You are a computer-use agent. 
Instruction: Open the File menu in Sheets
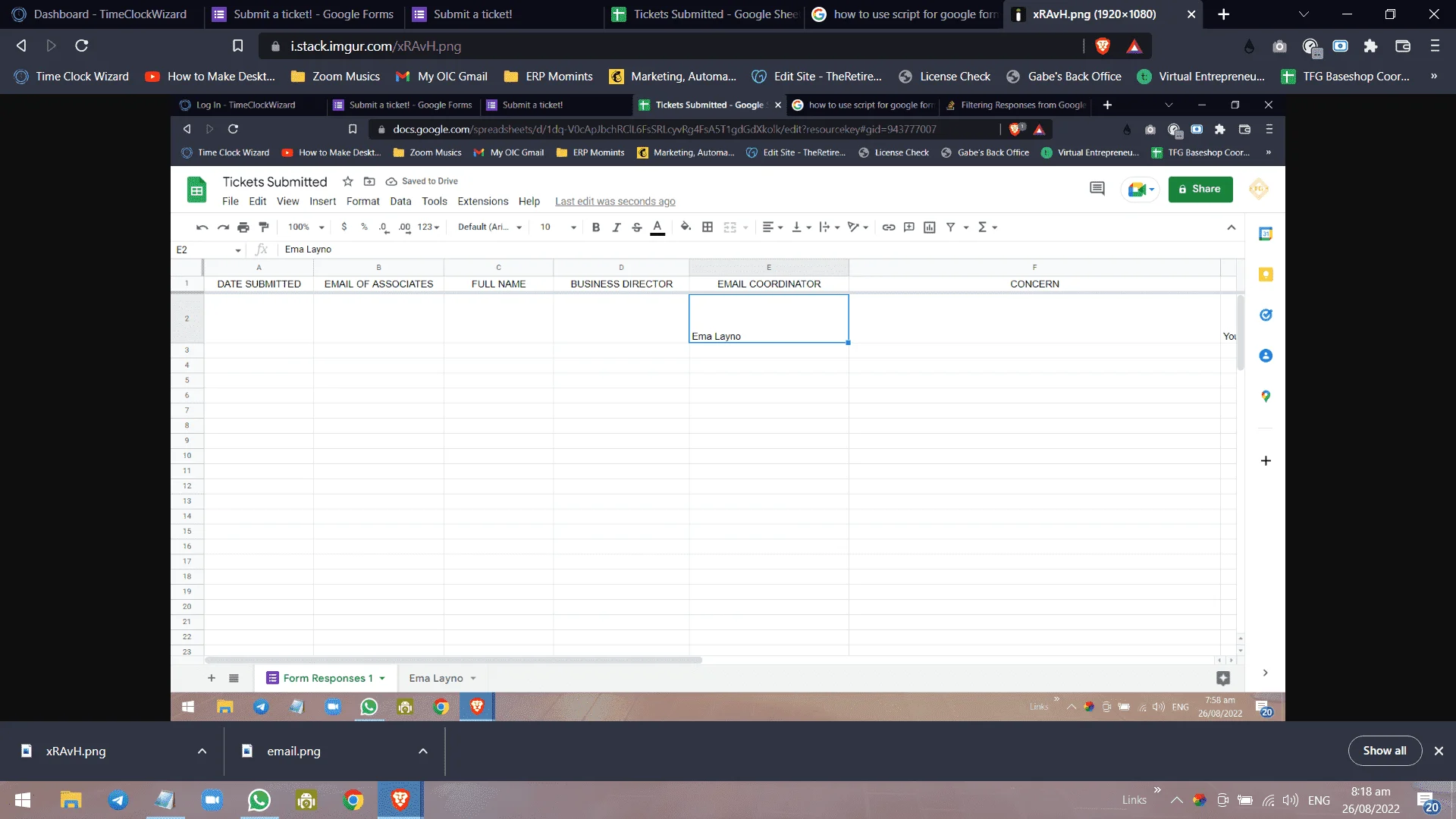pos(231,202)
